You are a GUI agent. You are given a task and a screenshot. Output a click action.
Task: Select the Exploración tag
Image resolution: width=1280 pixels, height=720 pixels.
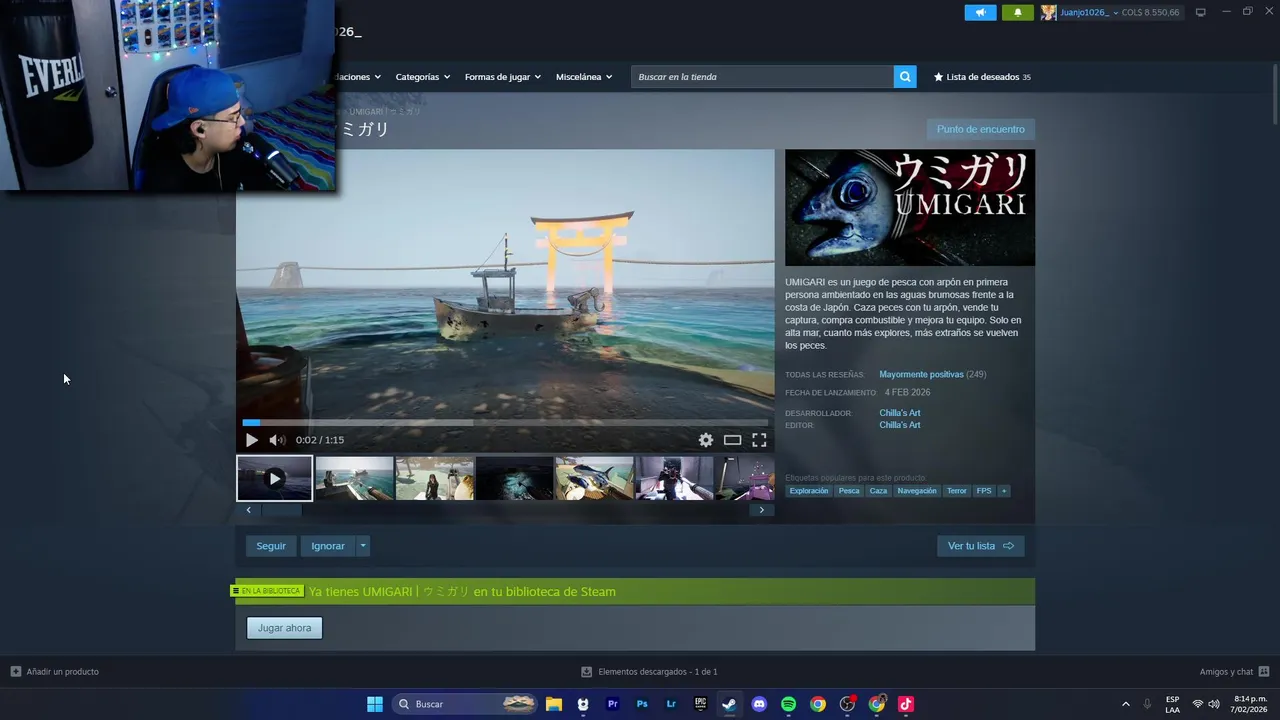pos(809,491)
